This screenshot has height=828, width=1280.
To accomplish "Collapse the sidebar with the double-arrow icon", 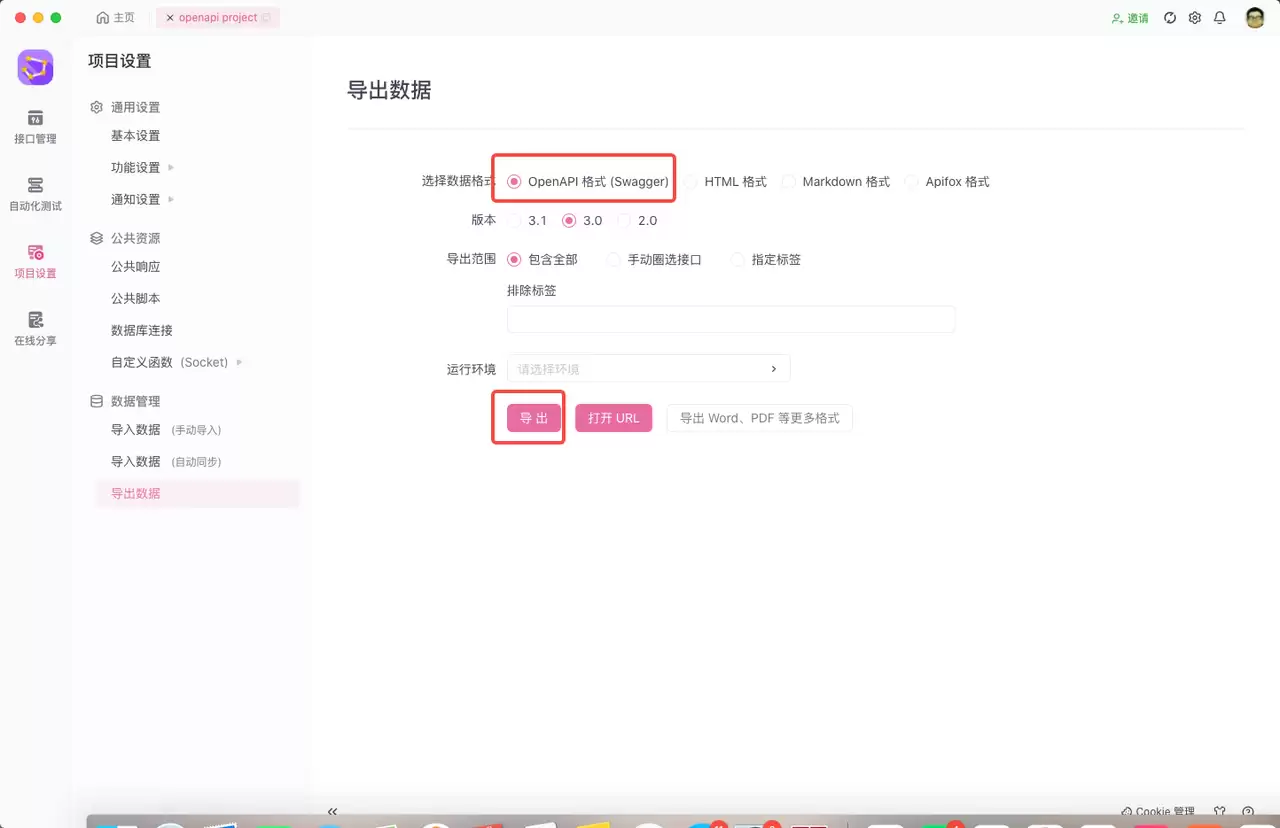I will click(333, 812).
